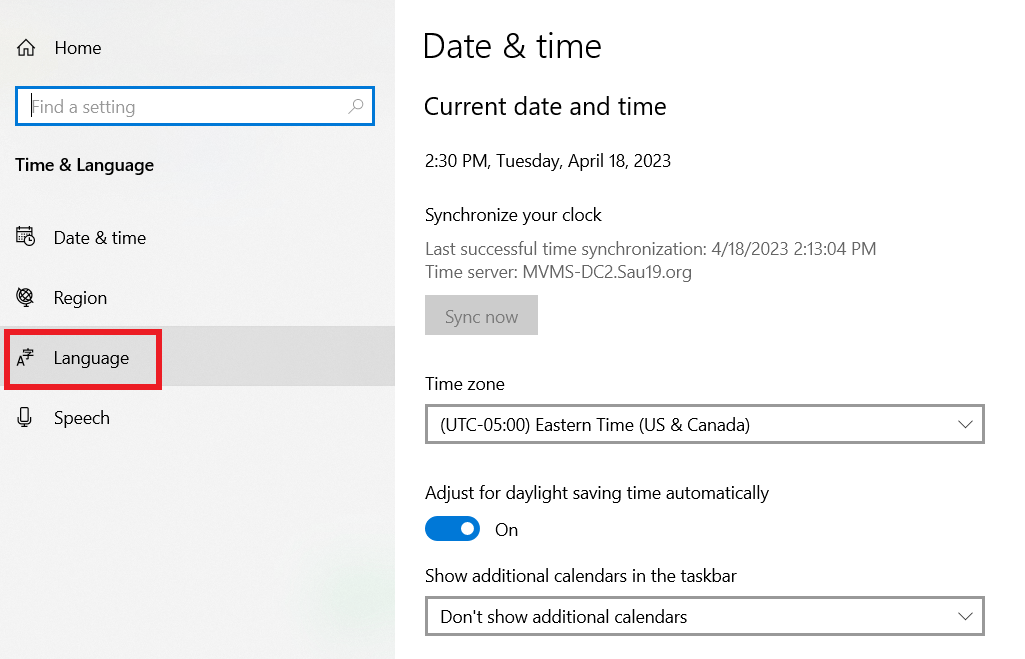Open the Language settings page
Screen dimensions: 1025x659
[91, 358]
